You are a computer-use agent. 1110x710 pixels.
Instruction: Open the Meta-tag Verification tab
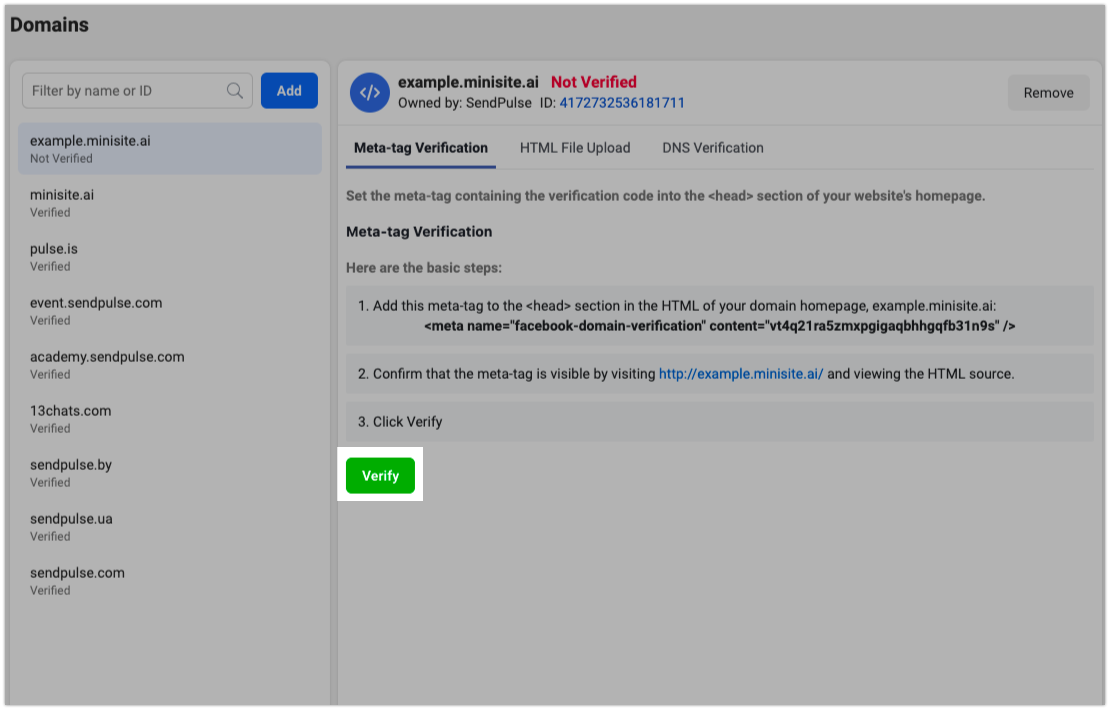coord(420,148)
